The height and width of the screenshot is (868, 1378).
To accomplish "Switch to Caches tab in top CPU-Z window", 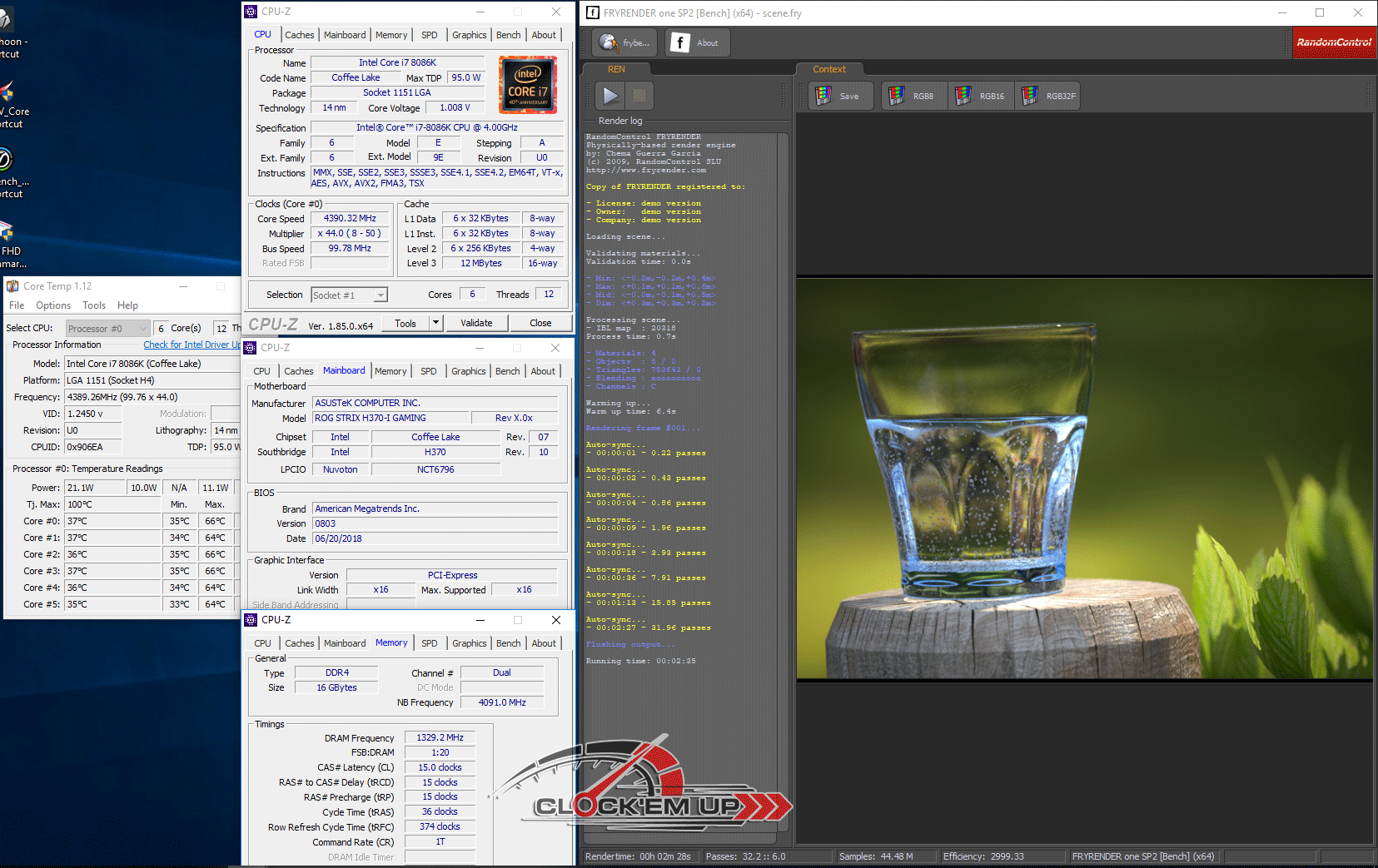I will coord(299,35).
